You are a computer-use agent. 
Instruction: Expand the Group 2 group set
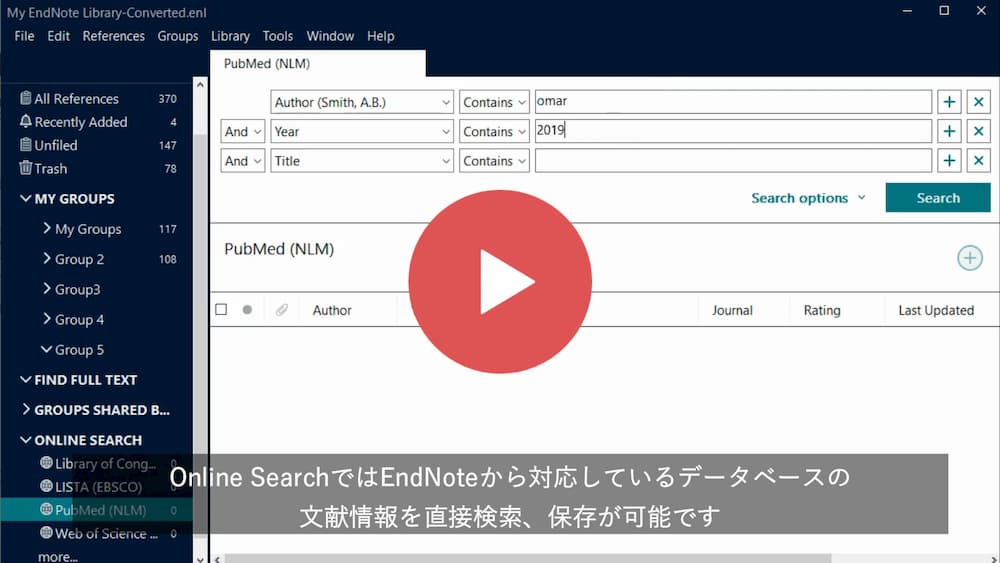(x=47, y=258)
